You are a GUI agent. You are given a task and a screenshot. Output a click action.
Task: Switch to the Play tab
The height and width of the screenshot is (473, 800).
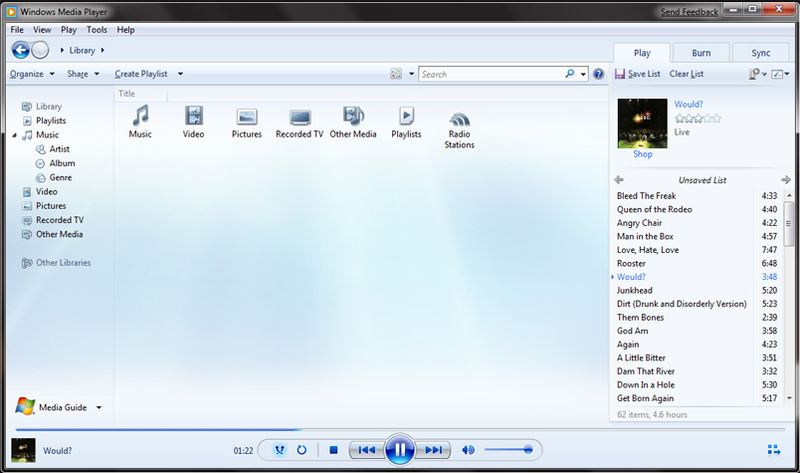click(642, 53)
